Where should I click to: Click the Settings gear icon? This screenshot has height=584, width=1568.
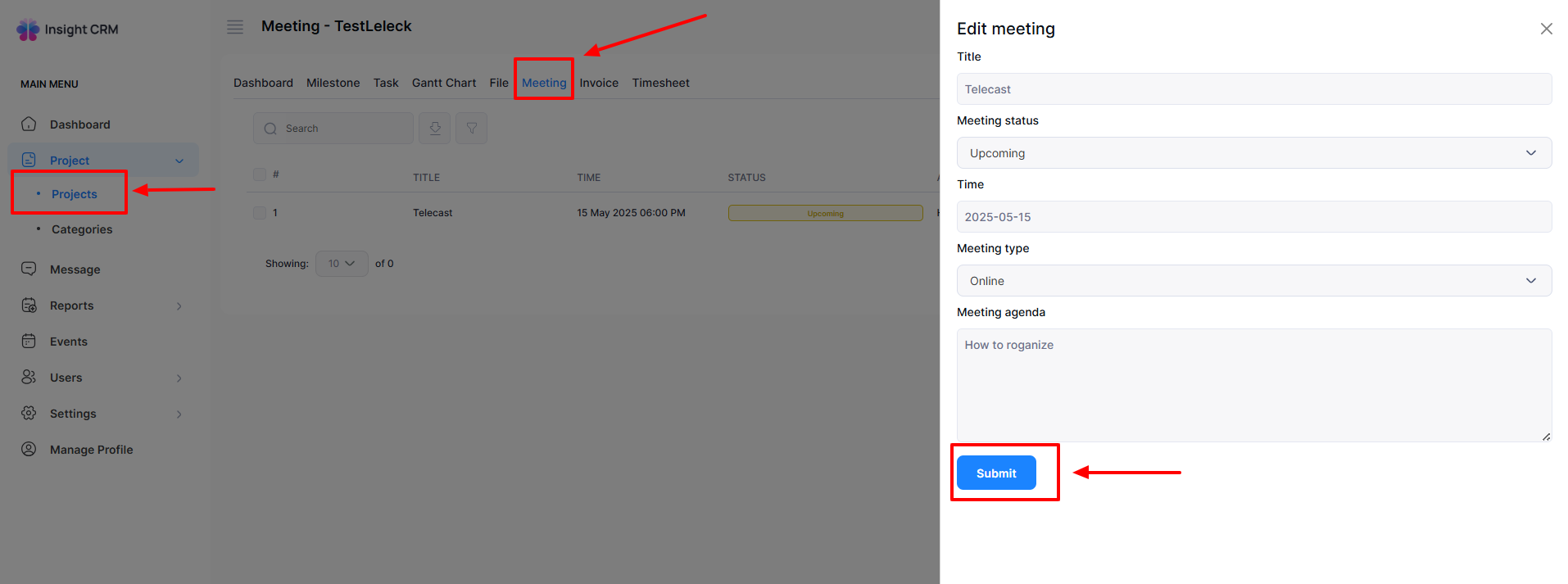point(29,414)
